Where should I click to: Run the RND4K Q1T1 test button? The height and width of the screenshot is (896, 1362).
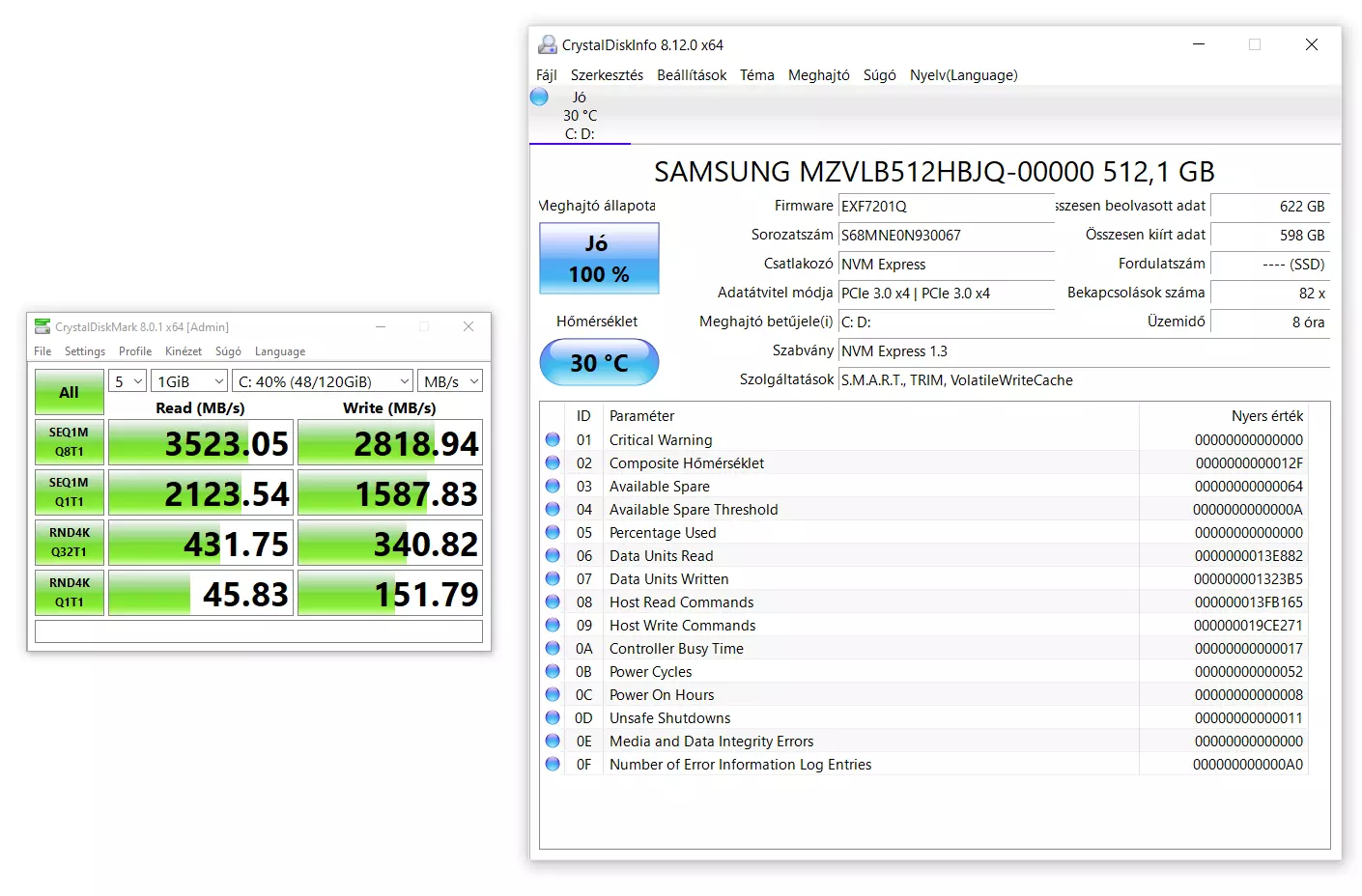tap(69, 593)
